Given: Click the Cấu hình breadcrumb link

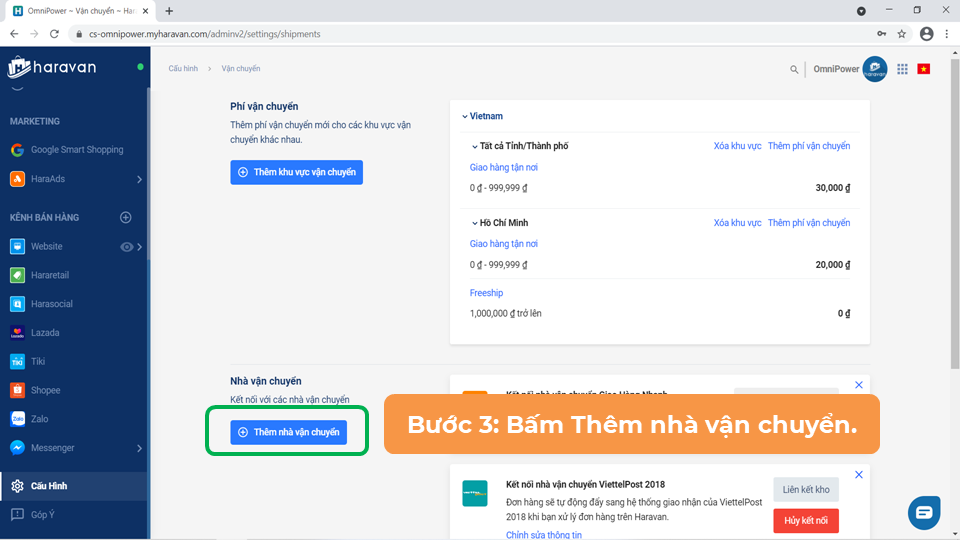Looking at the screenshot, I should click(x=183, y=69).
